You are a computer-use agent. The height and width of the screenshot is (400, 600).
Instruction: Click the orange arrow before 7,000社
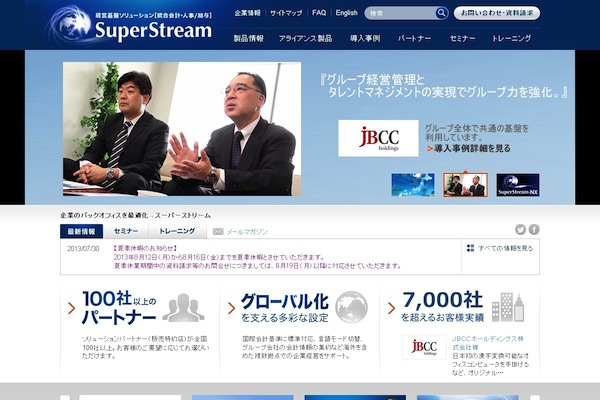391,308
